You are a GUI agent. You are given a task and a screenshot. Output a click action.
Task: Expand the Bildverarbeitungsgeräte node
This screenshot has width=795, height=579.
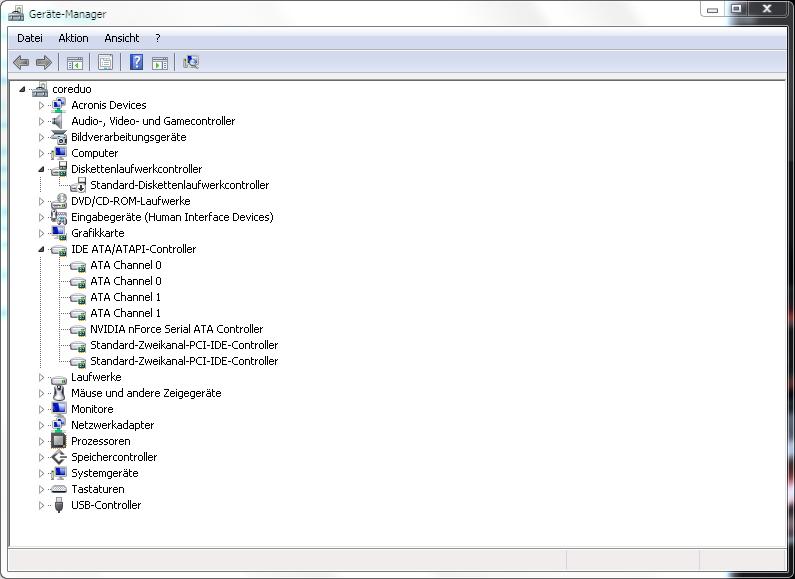point(41,137)
